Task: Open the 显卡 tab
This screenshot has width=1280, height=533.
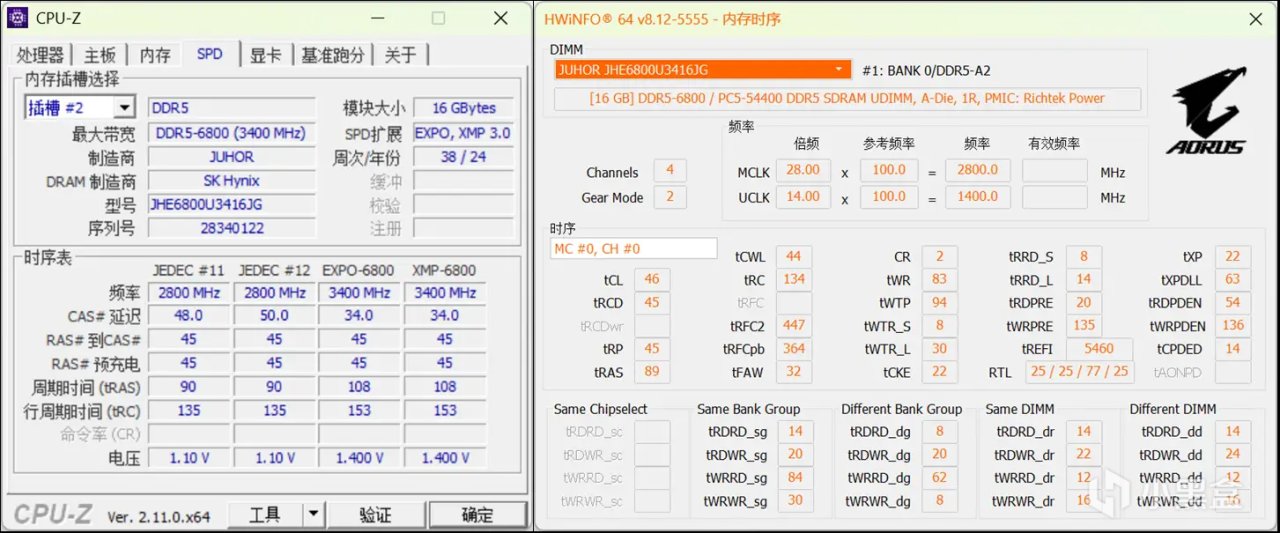Action: [x=266, y=55]
